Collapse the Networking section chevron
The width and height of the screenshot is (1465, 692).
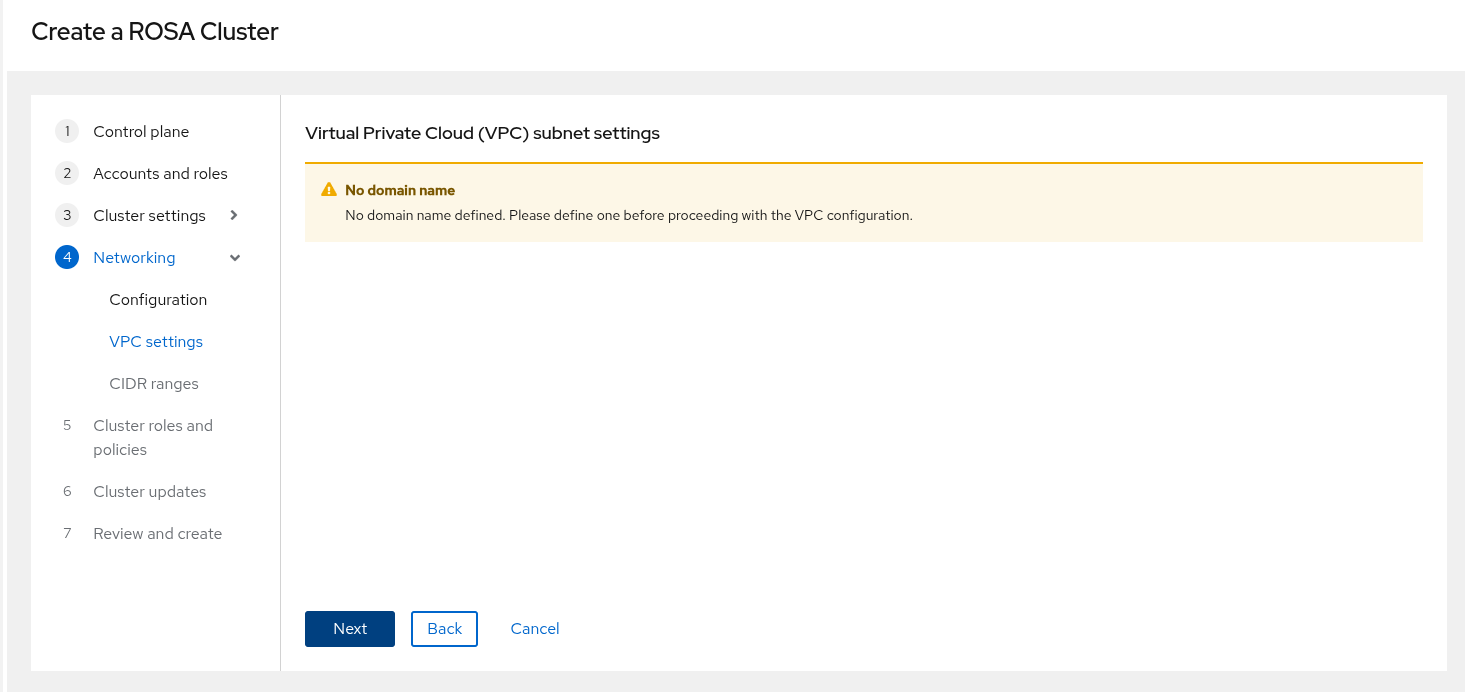(x=235, y=258)
